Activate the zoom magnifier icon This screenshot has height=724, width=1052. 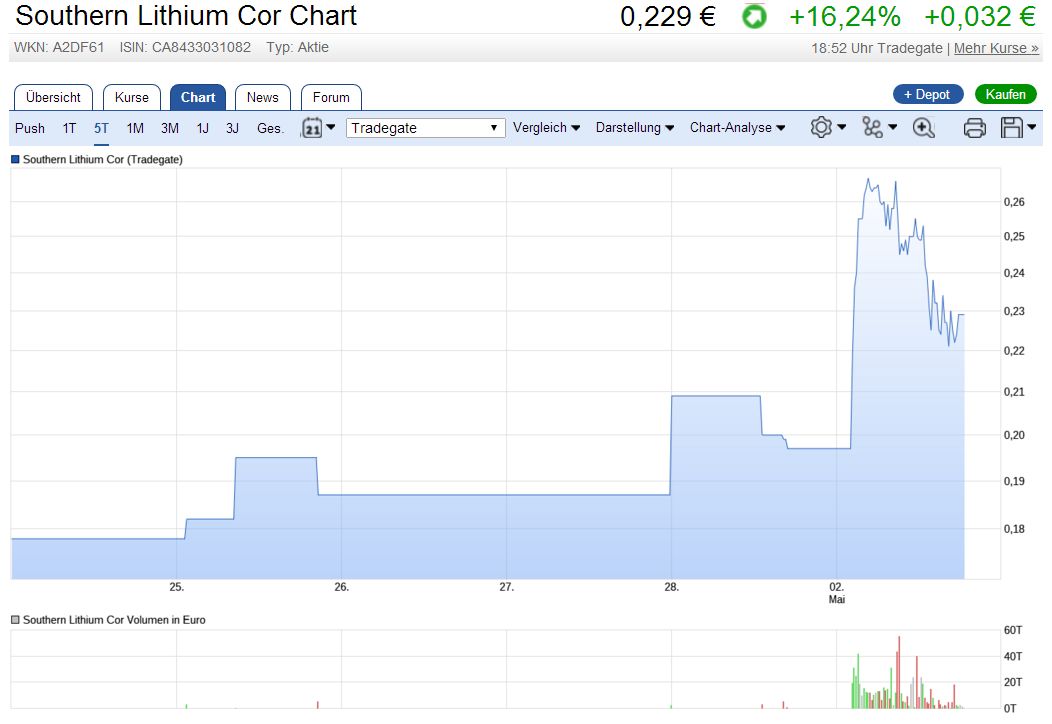click(922, 127)
